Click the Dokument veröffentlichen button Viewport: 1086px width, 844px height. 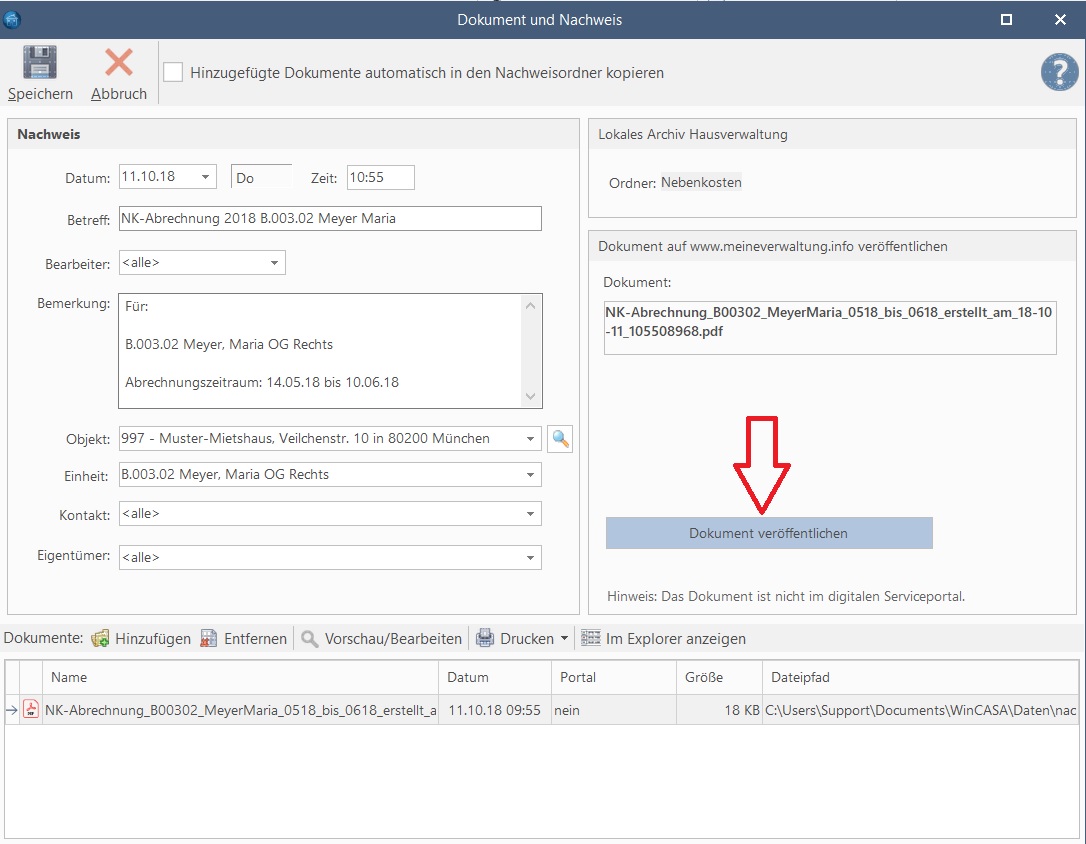pyautogui.click(x=768, y=533)
